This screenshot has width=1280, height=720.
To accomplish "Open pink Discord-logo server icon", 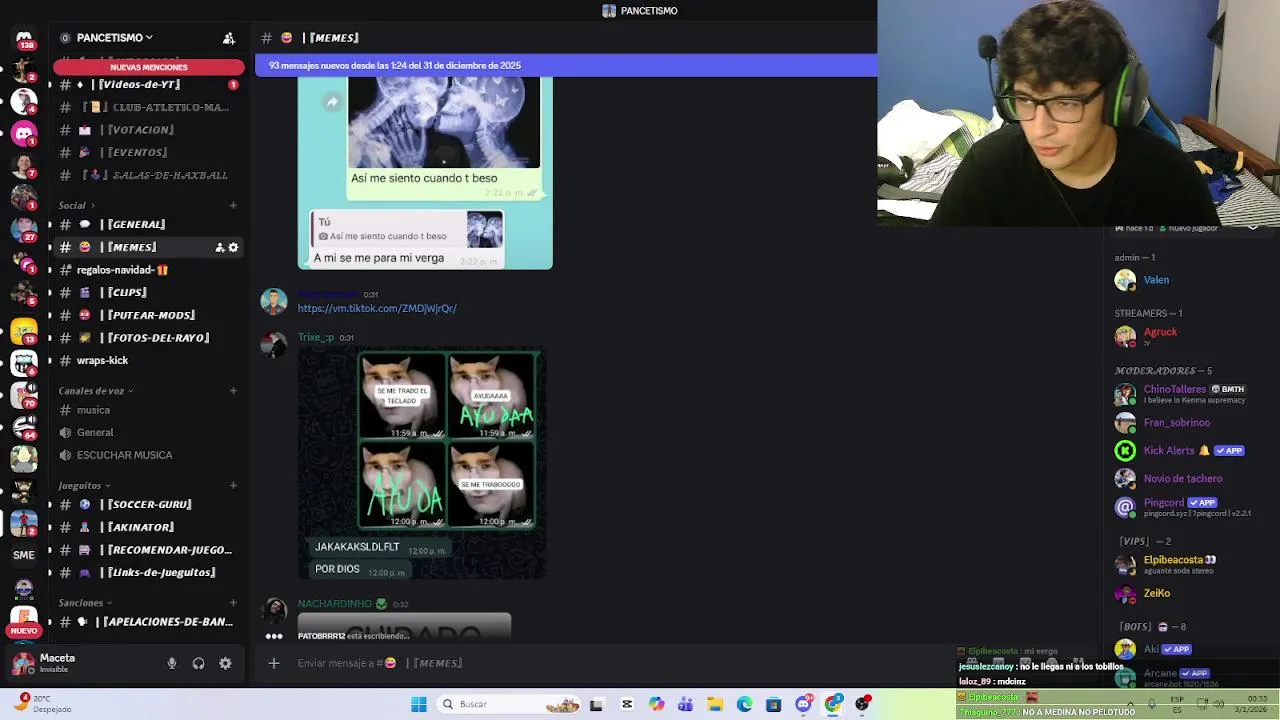I will tap(24, 133).
